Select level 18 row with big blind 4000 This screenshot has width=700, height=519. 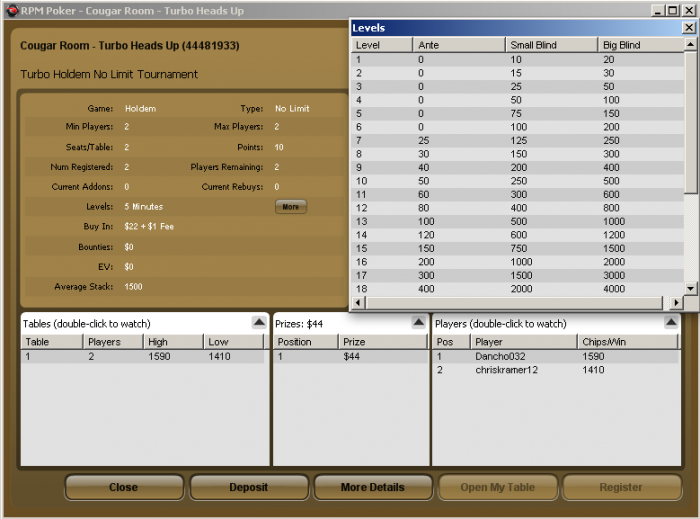[518, 289]
